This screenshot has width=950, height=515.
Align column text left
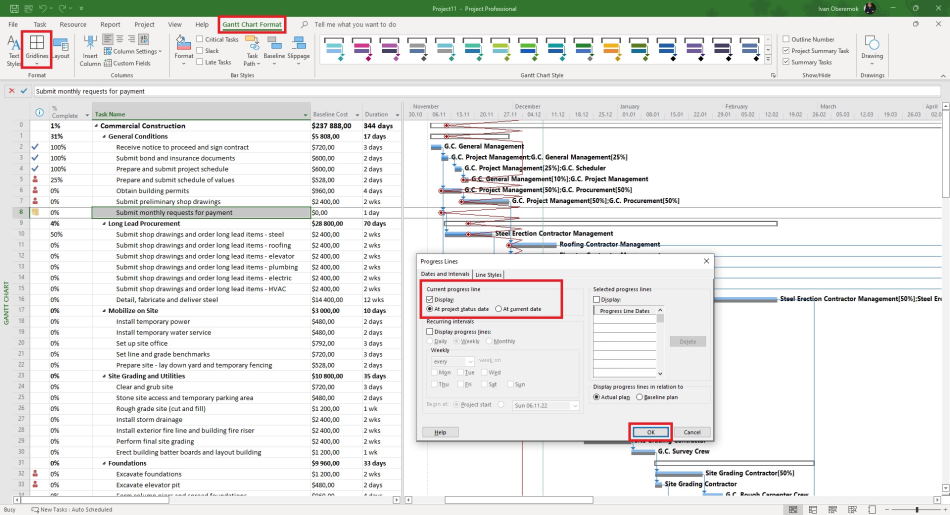click(108, 39)
